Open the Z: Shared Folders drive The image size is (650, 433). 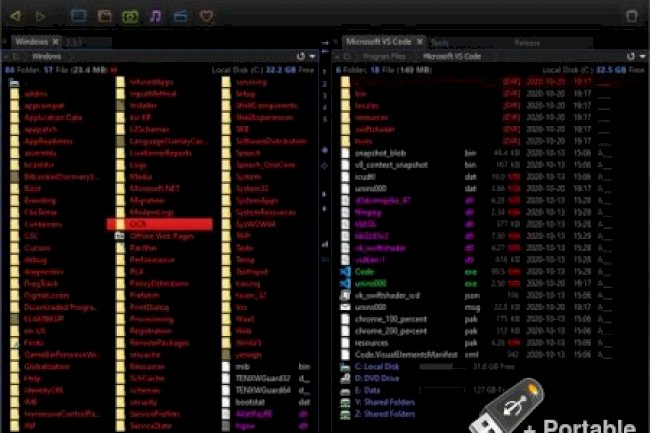click(385, 414)
